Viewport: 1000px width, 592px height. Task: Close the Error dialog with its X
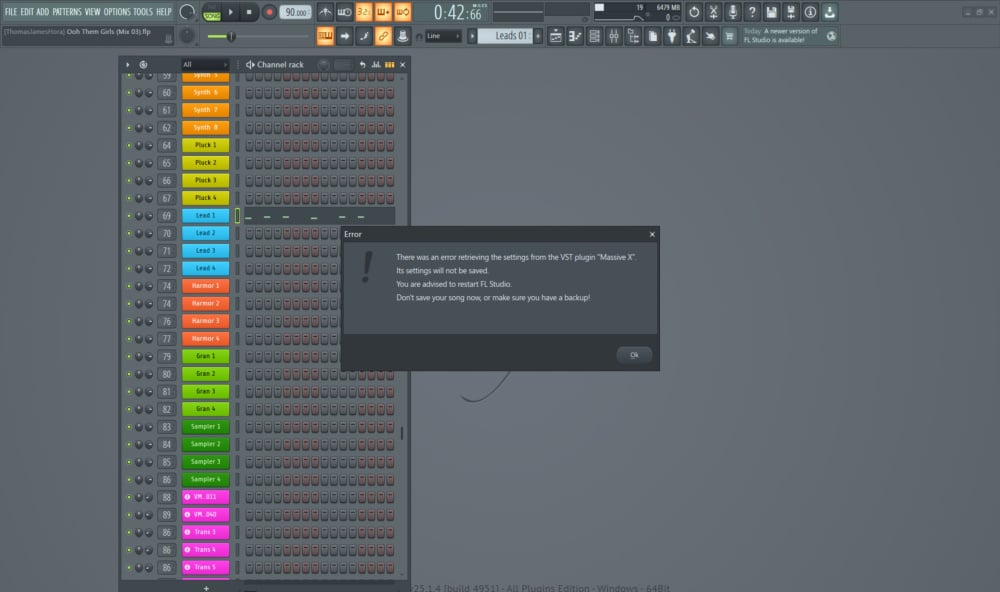click(652, 234)
